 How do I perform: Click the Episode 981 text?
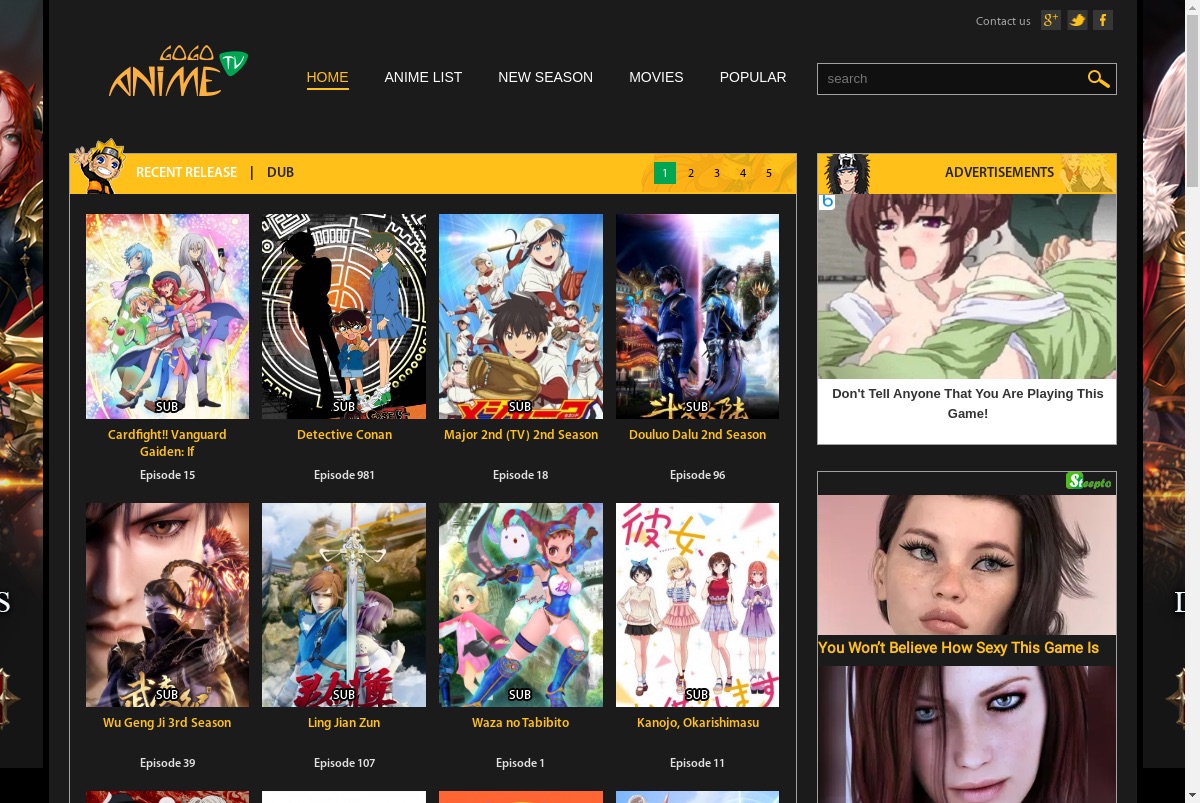coord(344,475)
